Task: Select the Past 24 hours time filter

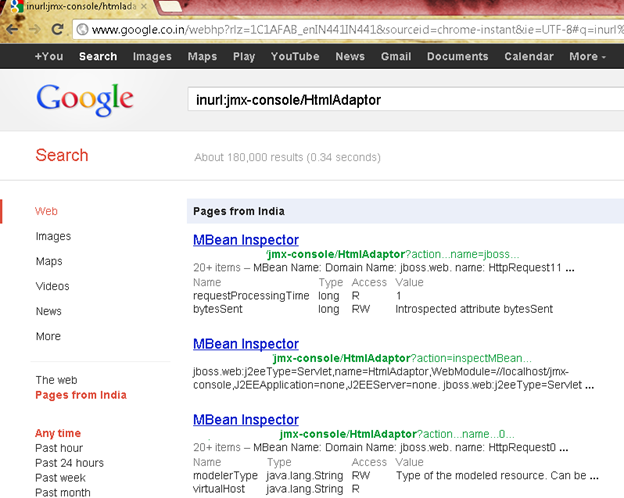Action: point(69,463)
